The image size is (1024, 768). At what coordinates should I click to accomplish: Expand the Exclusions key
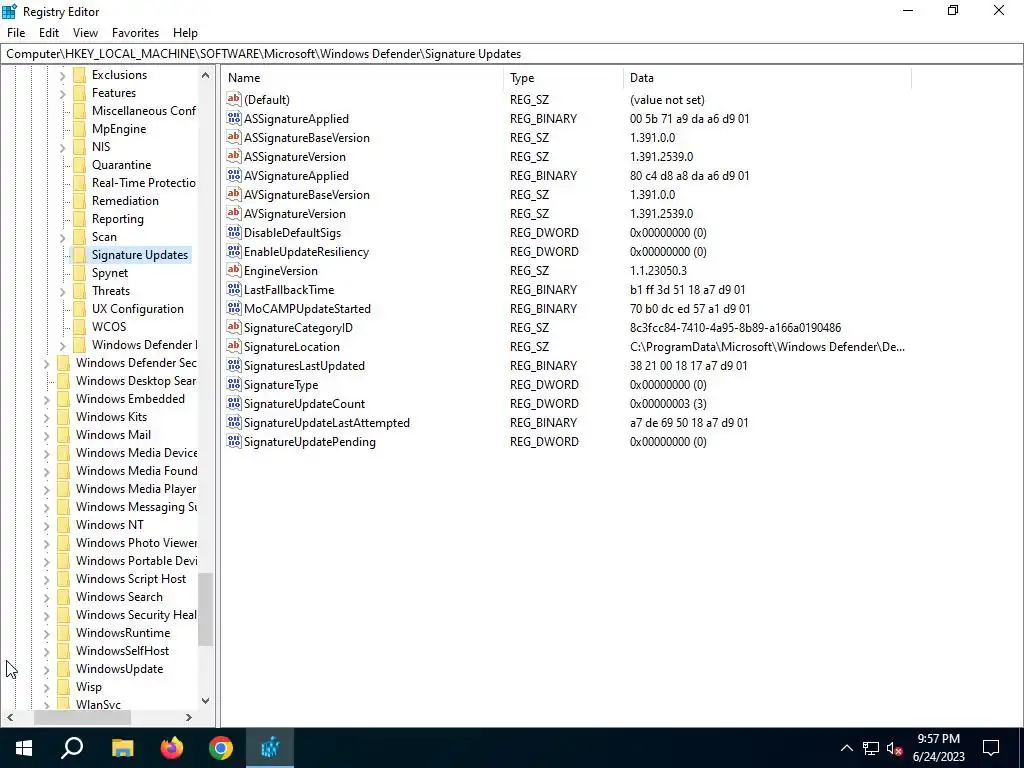tap(63, 75)
